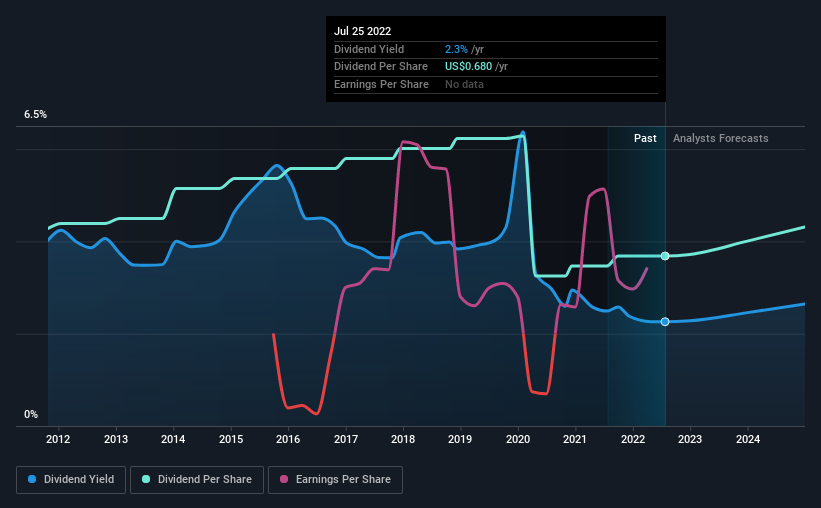The image size is (821, 508).
Task: Toggle the Dividend Yield legend button
Action: [71, 480]
